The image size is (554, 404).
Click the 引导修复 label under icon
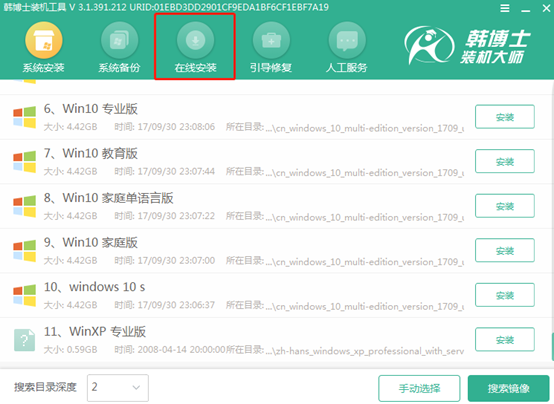click(x=271, y=68)
